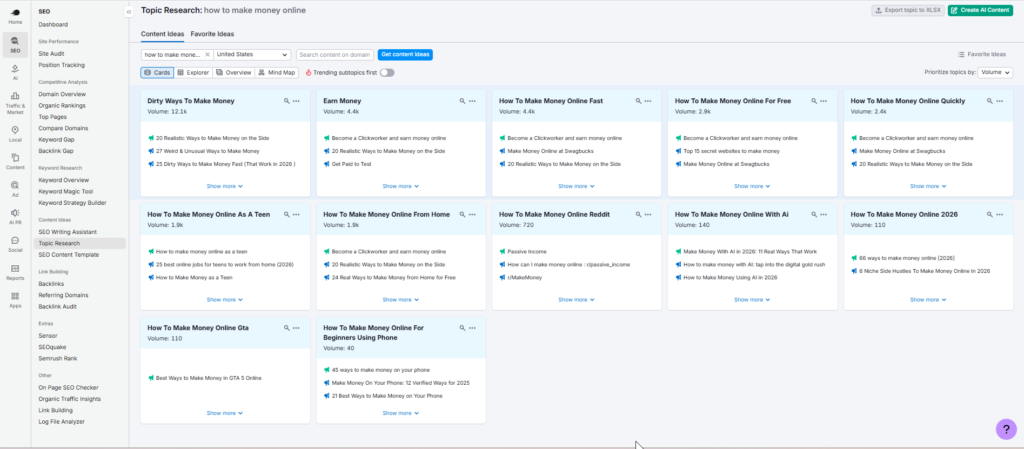Open Home in the left rail
The image size is (1024, 449).
pyautogui.click(x=15, y=16)
